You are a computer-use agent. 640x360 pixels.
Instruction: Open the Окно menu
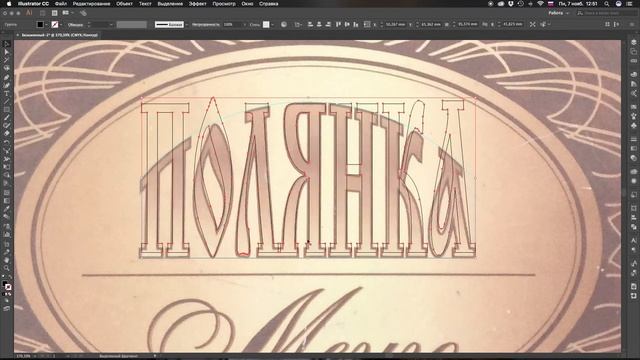(x=247, y=4)
